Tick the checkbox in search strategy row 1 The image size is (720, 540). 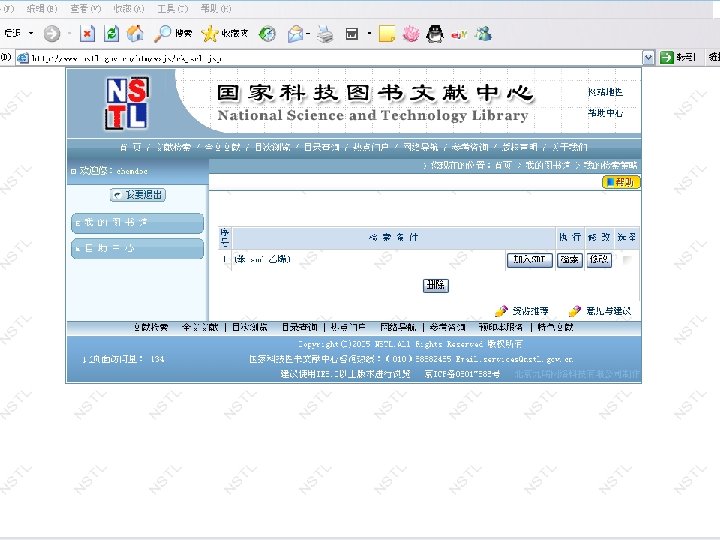(x=626, y=260)
